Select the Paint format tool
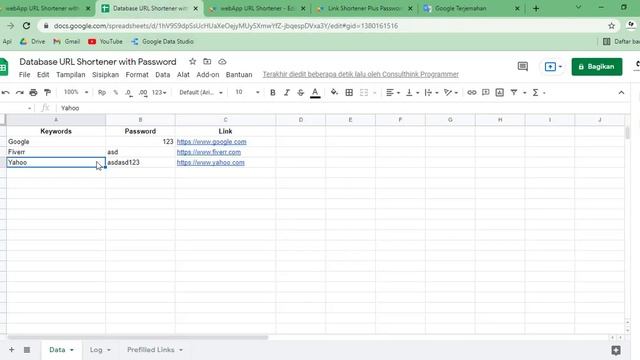Viewport: 640px width, 360px height. (47, 93)
